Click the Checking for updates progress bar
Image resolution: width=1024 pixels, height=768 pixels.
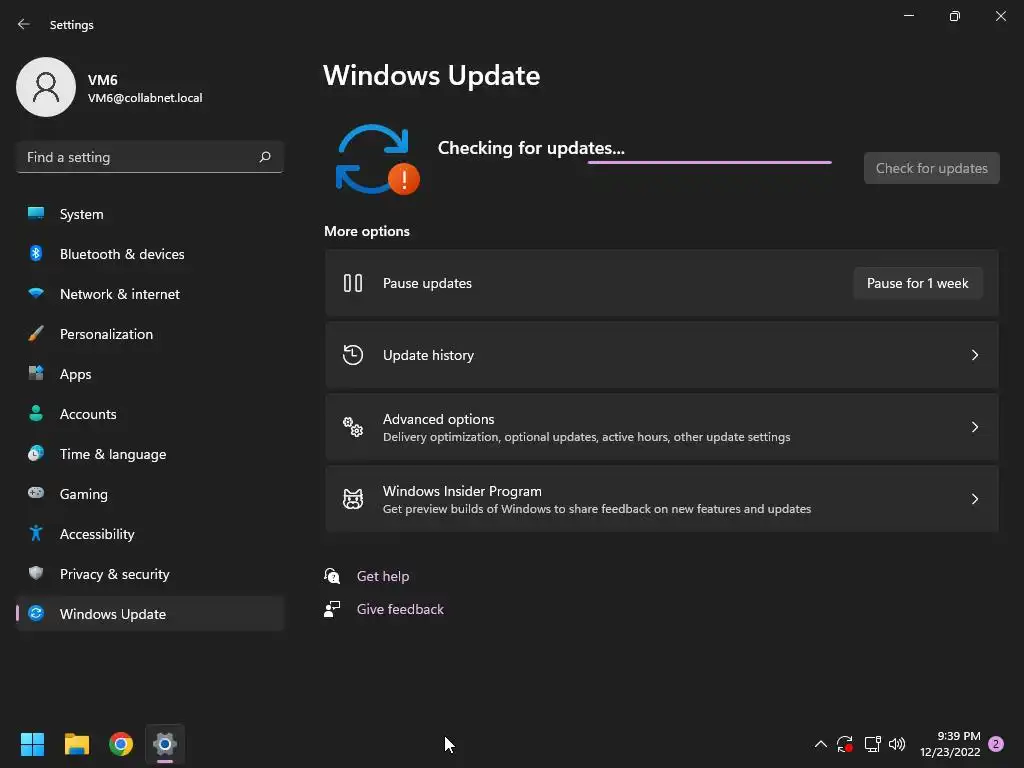(709, 162)
